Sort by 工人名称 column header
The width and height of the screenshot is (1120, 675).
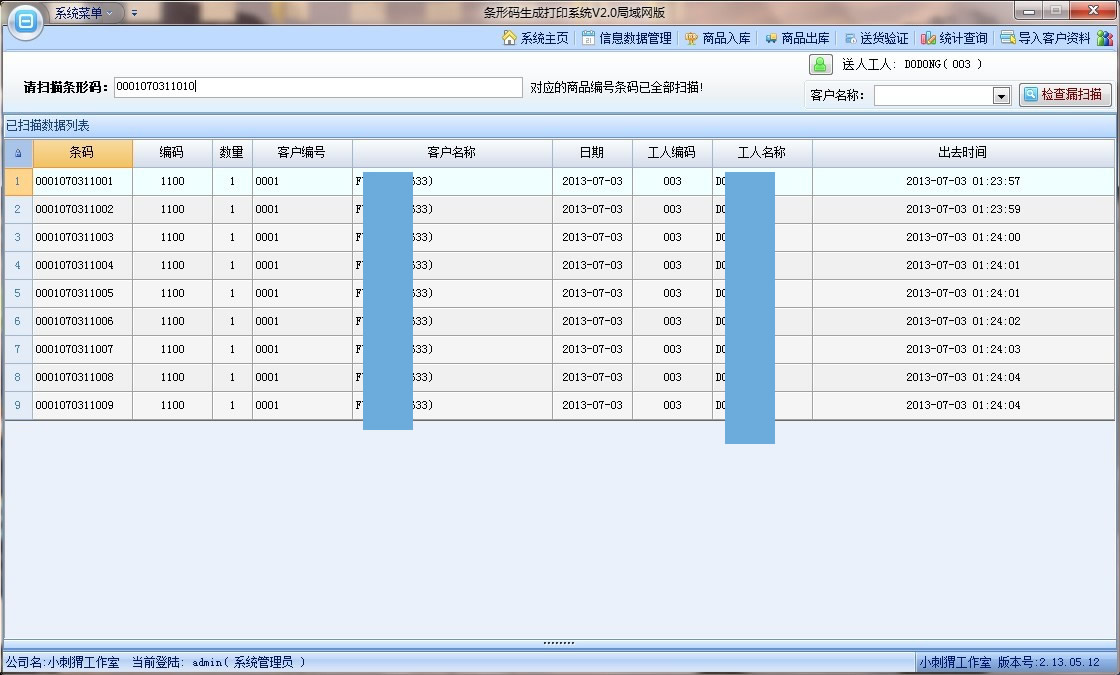[x=762, y=153]
